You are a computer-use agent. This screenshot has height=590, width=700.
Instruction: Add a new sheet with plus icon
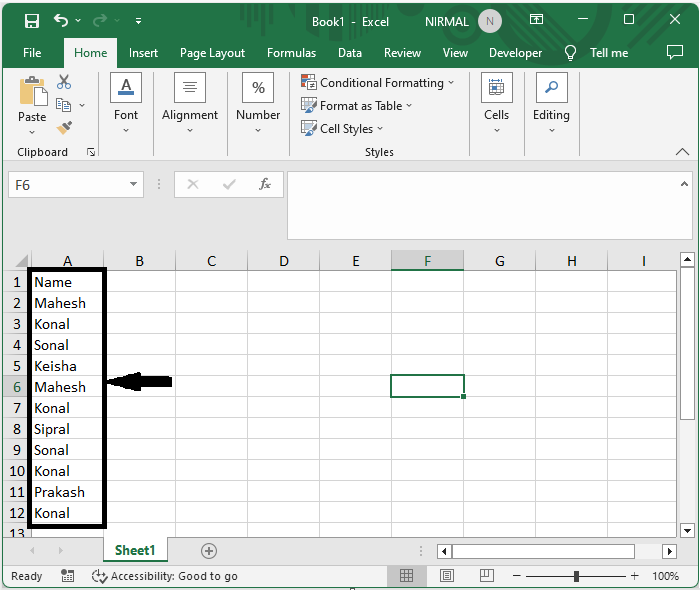(209, 551)
